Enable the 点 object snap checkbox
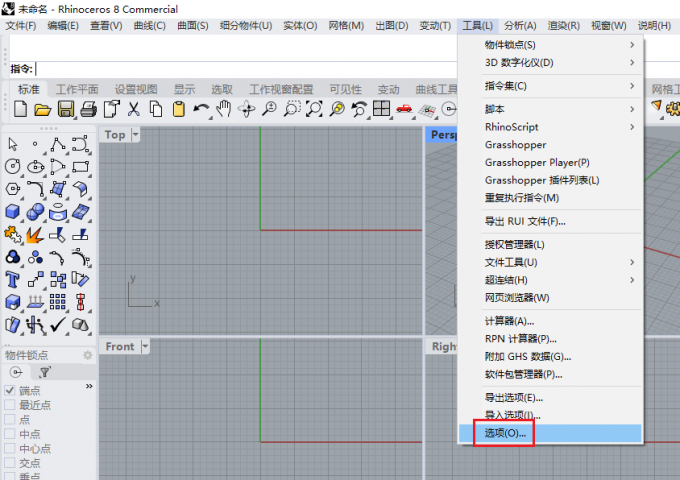 pyautogui.click(x=10, y=419)
